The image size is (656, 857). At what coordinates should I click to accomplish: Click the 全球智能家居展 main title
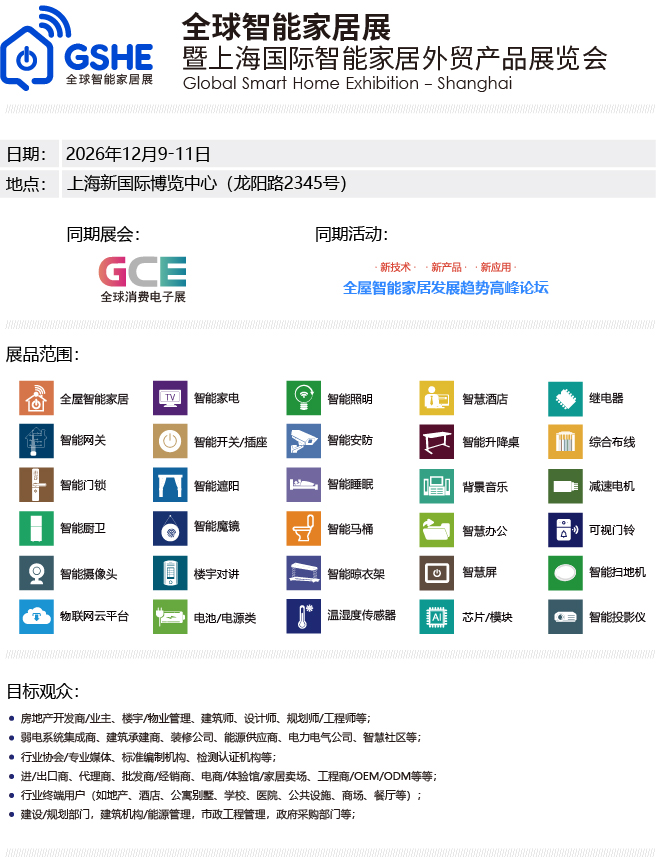pyautogui.click(x=286, y=27)
